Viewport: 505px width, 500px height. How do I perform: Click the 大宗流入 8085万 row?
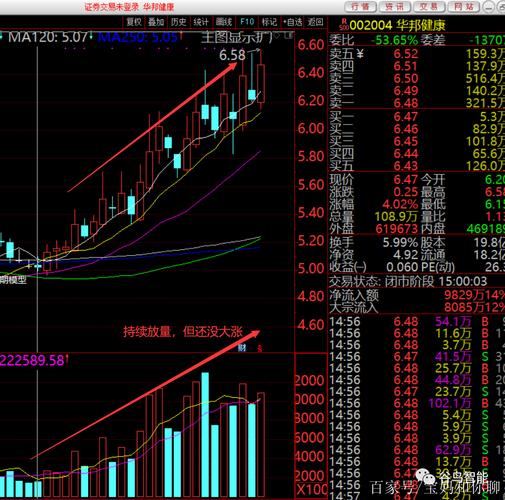[417, 307]
